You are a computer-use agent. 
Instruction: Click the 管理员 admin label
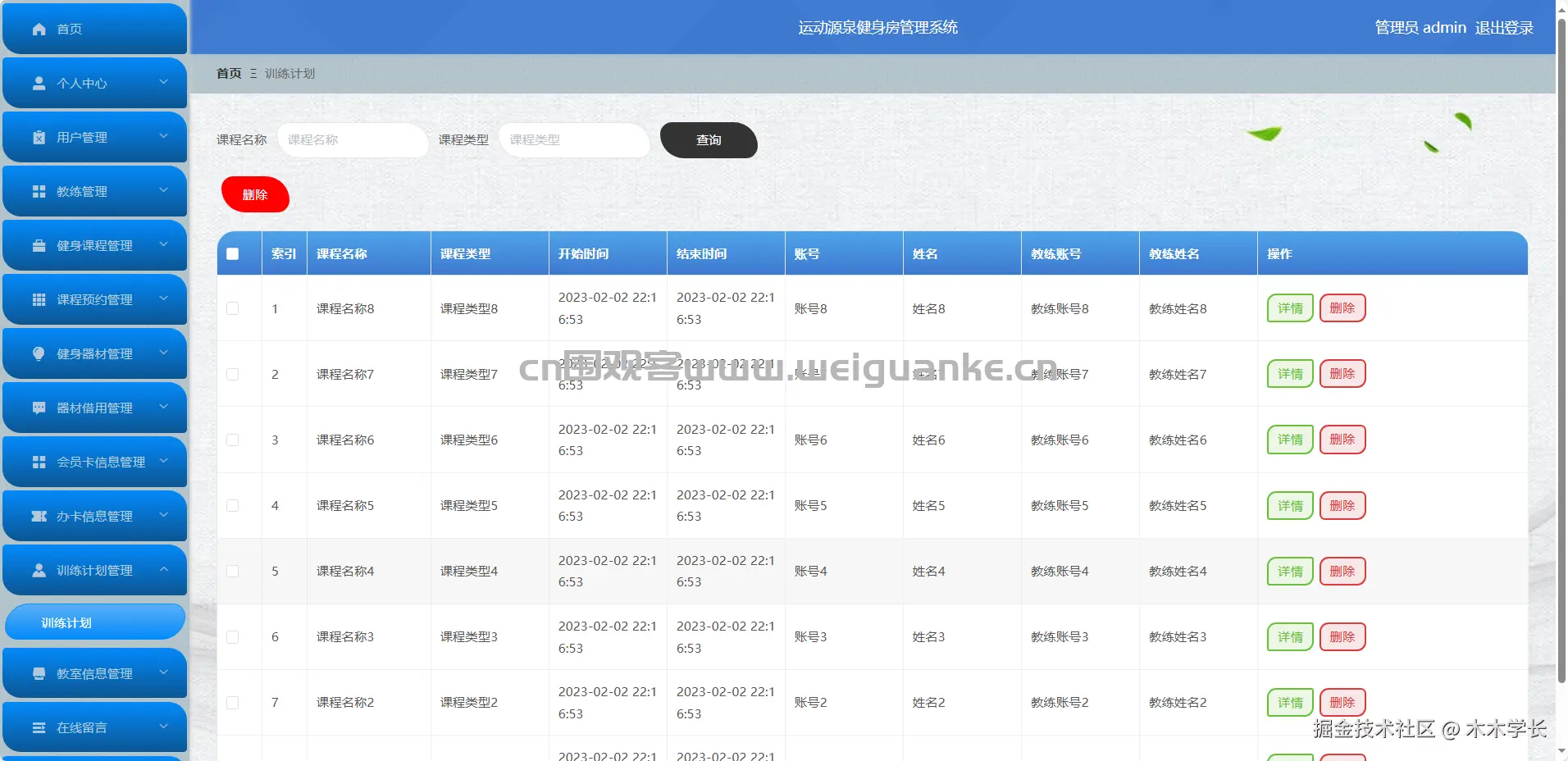click(1420, 28)
